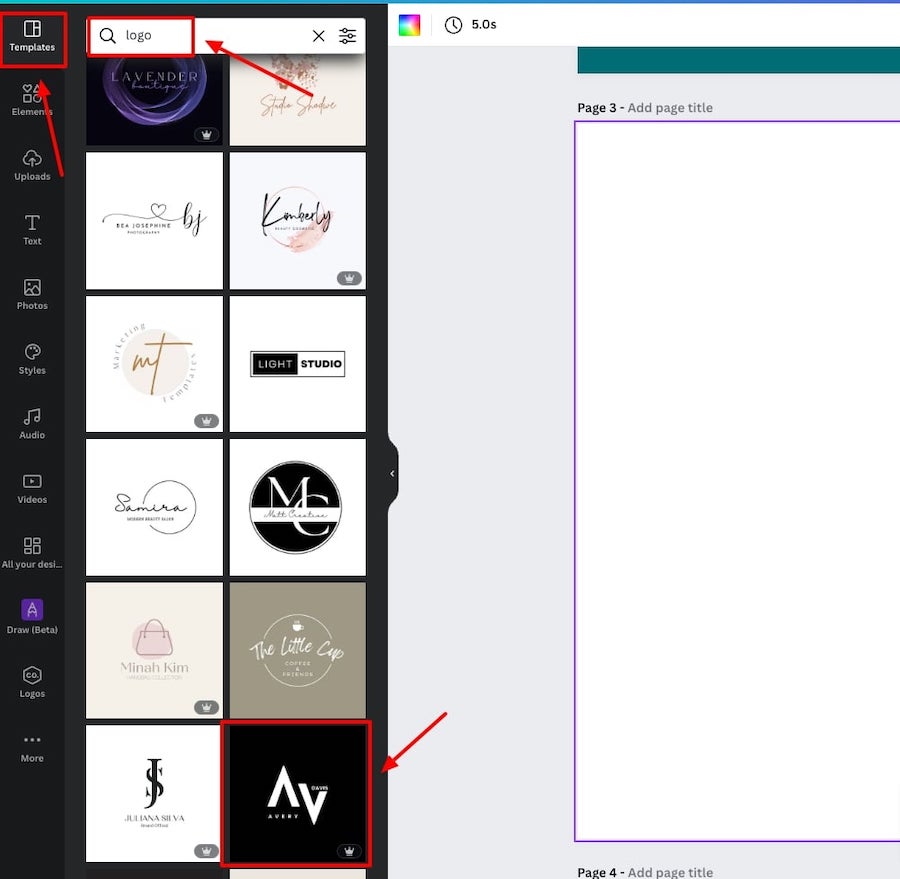Open the Draw (Beta) tool
The width and height of the screenshot is (900, 879).
32,616
